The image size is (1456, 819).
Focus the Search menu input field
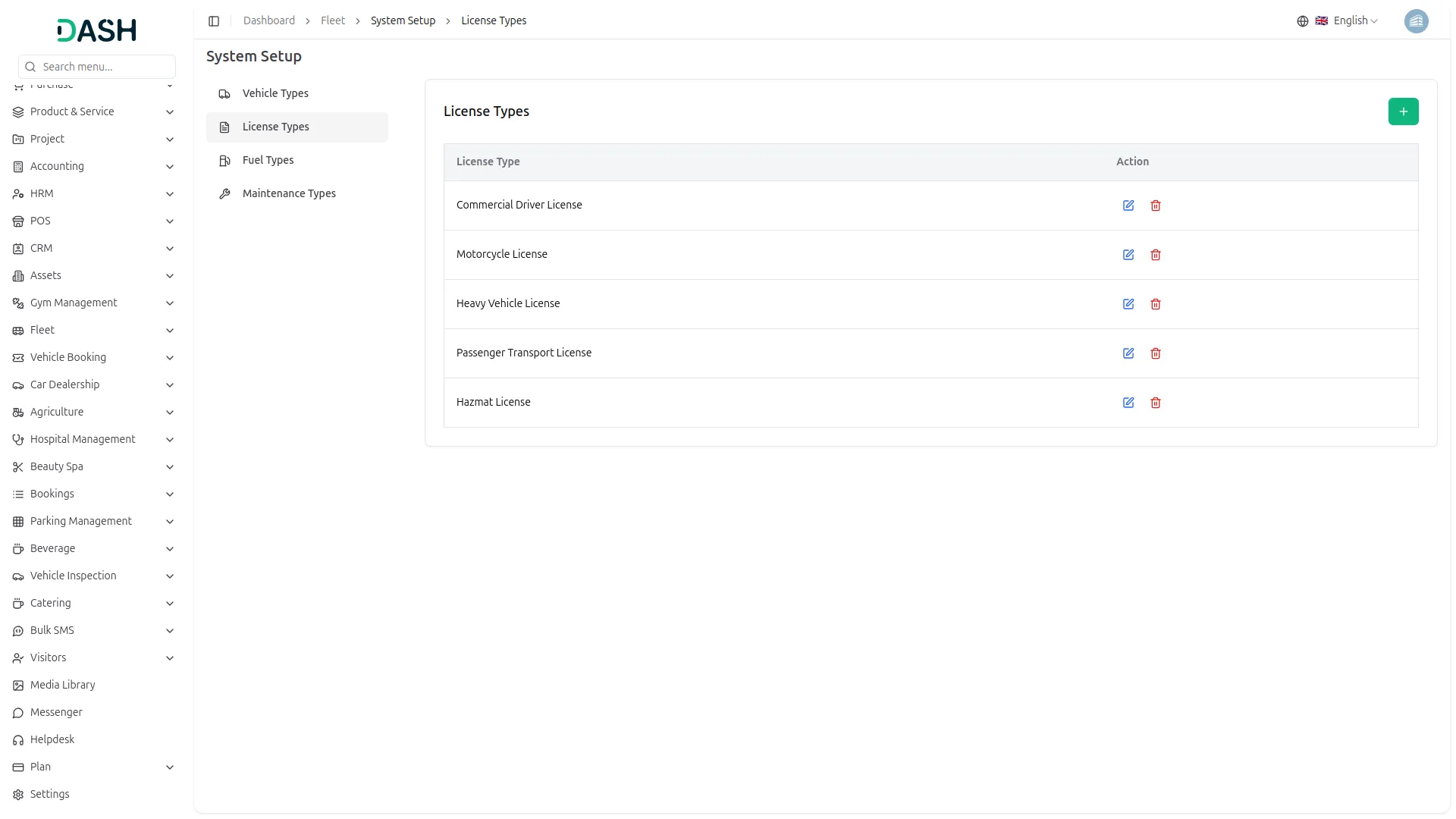click(x=97, y=67)
